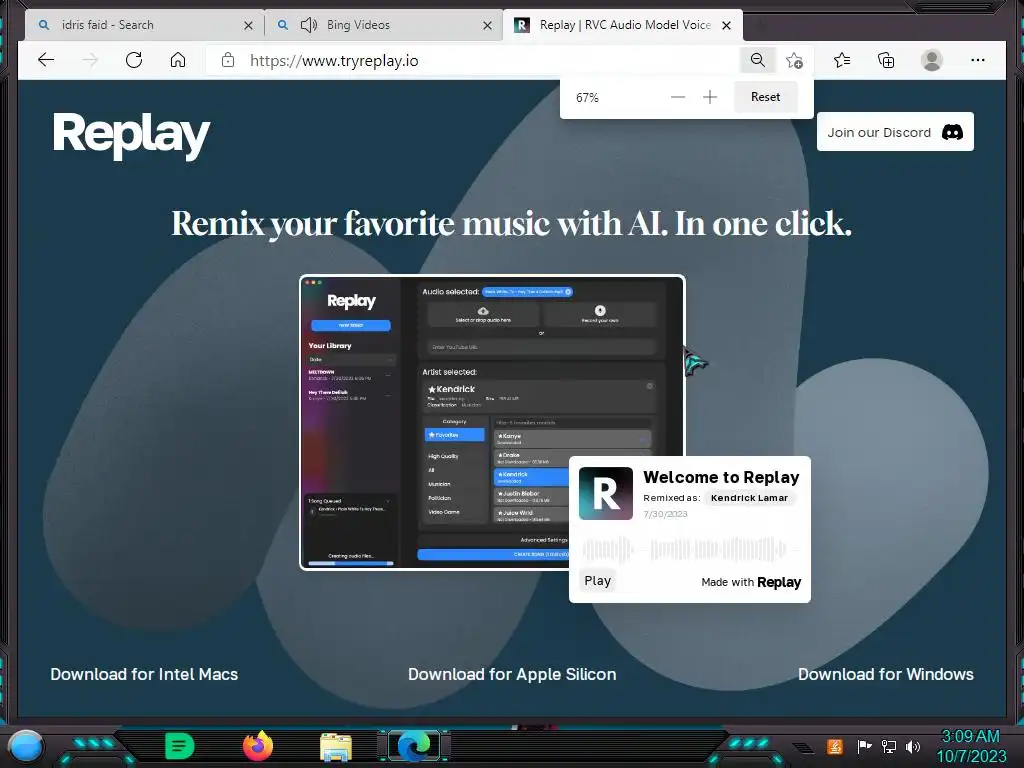Screen dimensions: 1024x768
Task: Open the green notes app taskbar icon
Action: [180, 746]
